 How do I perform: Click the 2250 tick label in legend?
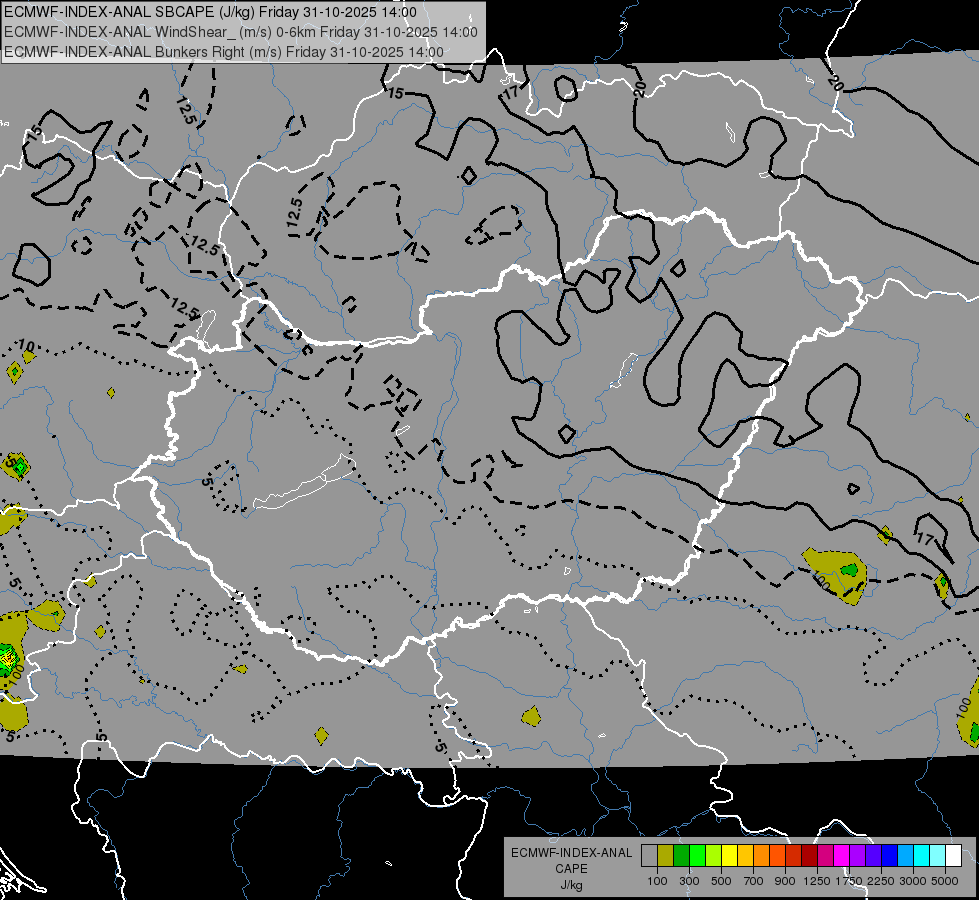[x=882, y=881]
